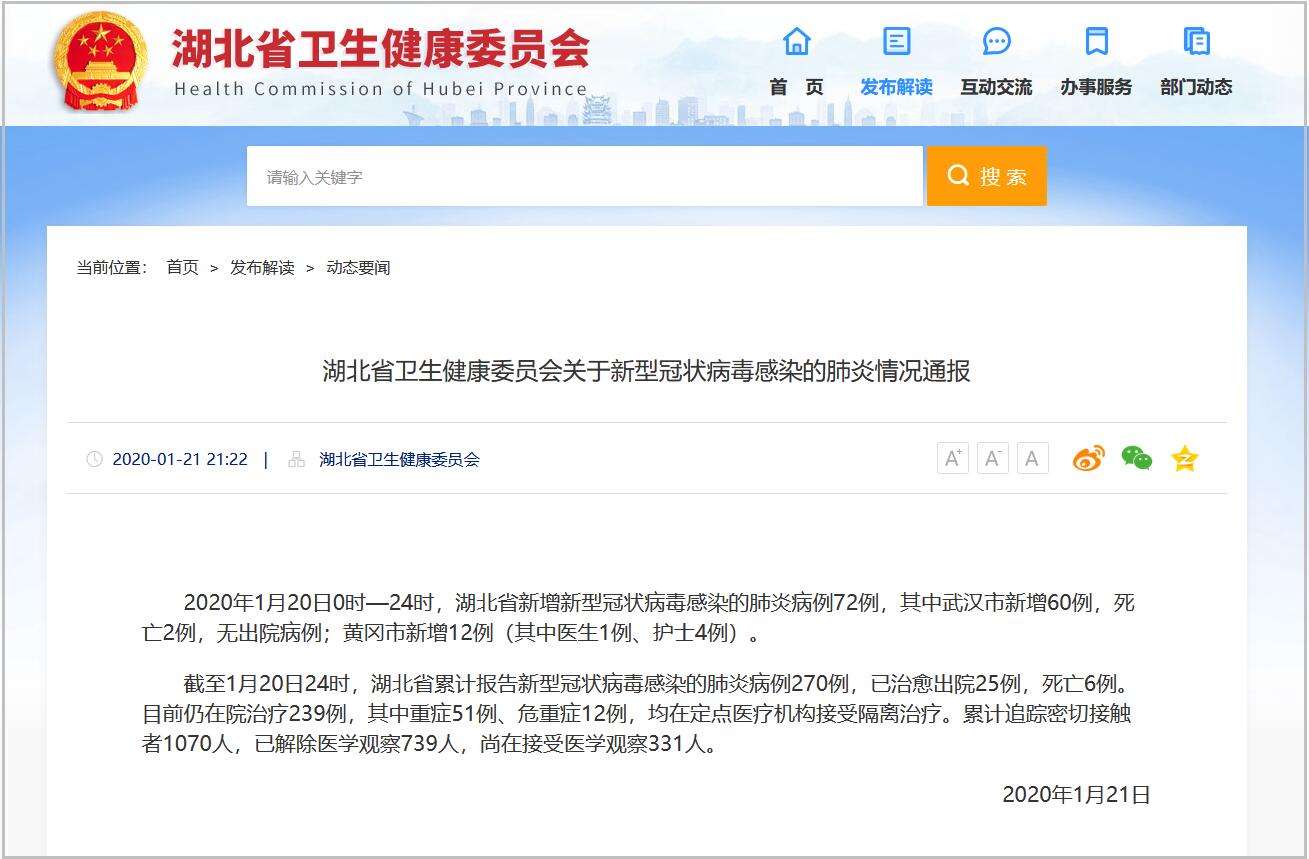Screen dimensions: 1309x859
Task: Follow the 发布解读 breadcrumb link
Action: (x=263, y=267)
